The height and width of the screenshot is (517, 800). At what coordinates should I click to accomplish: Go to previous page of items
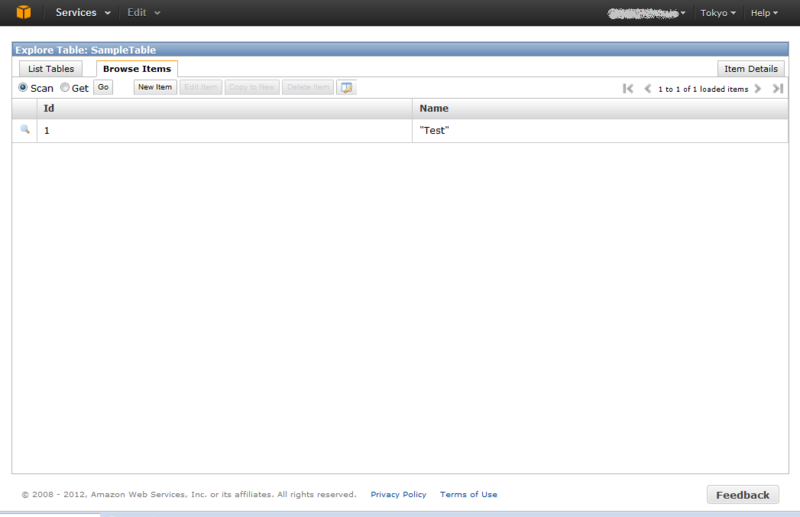tap(647, 89)
